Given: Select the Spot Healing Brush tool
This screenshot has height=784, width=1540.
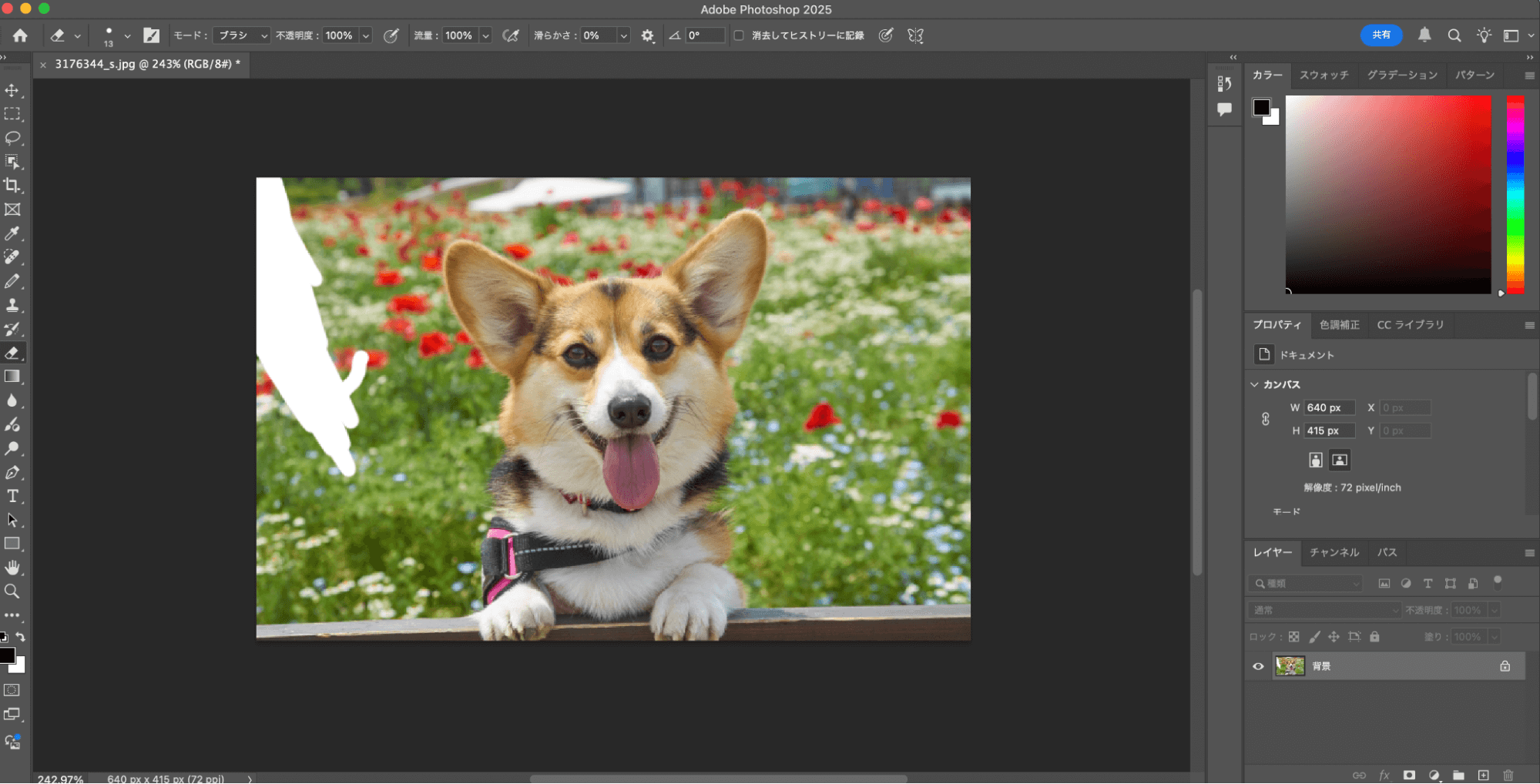Looking at the screenshot, I should pyautogui.click(x=12, y=257).
